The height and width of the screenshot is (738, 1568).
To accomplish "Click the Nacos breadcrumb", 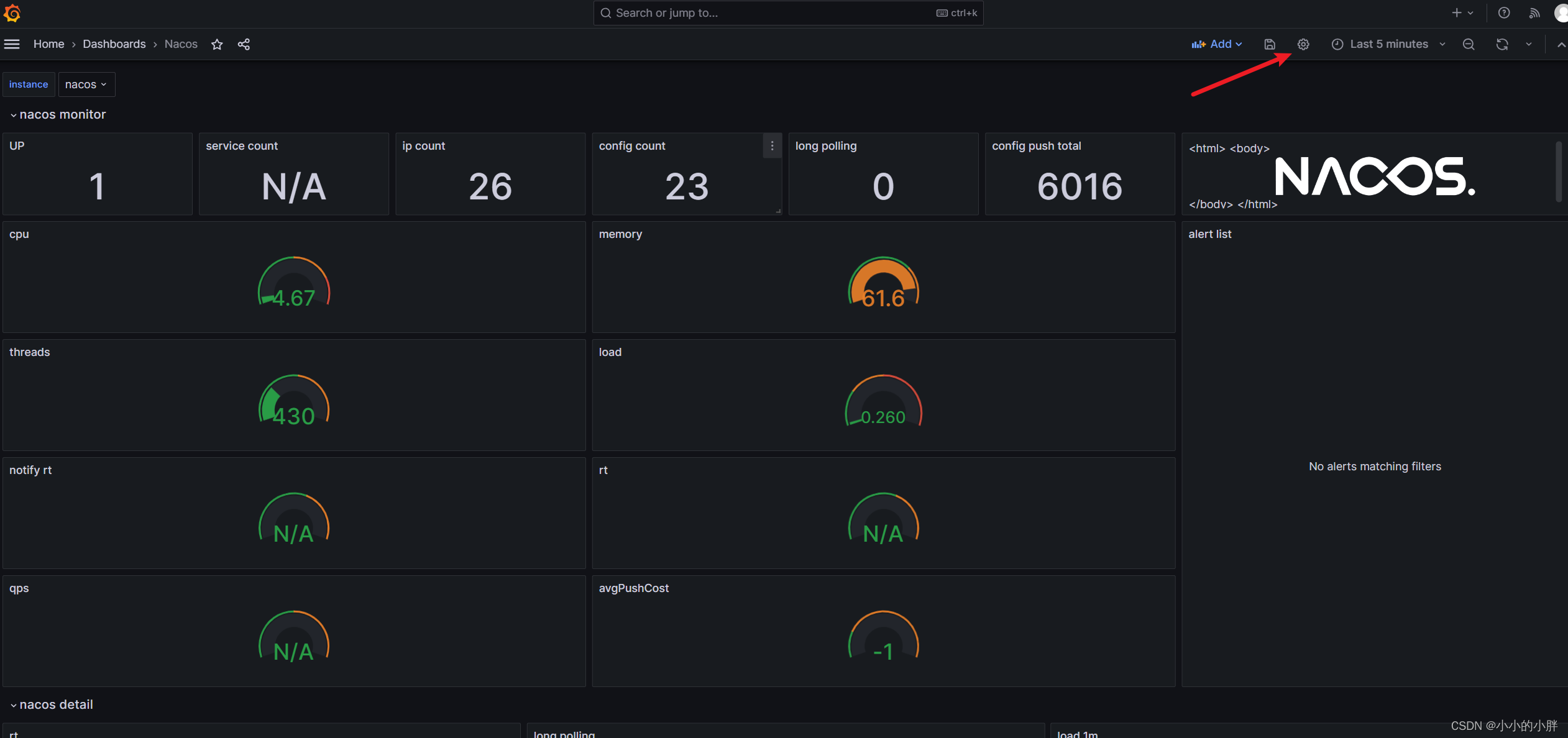I will (x=181, y=44).
